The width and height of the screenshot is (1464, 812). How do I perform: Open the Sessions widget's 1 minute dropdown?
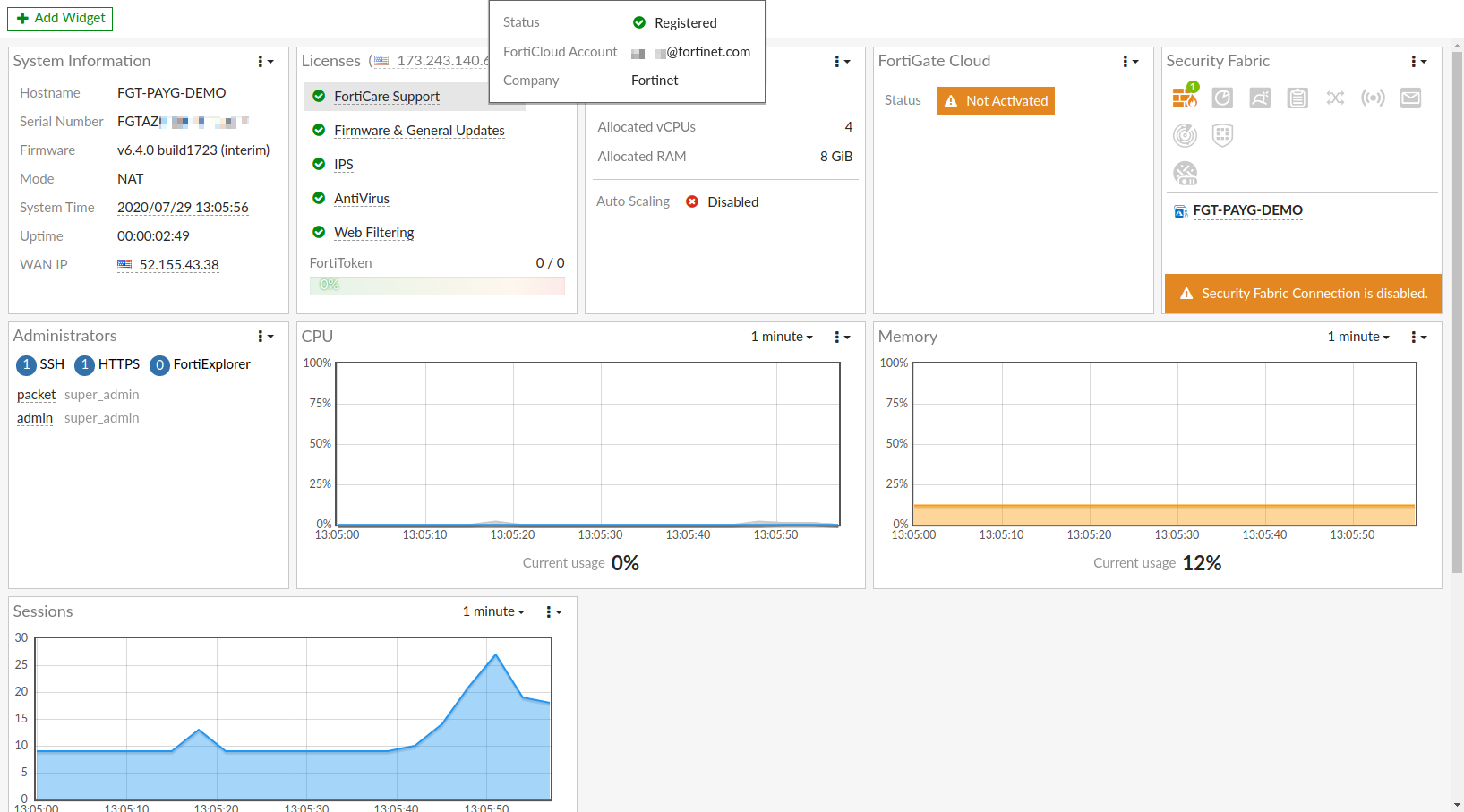click(493, 611)
